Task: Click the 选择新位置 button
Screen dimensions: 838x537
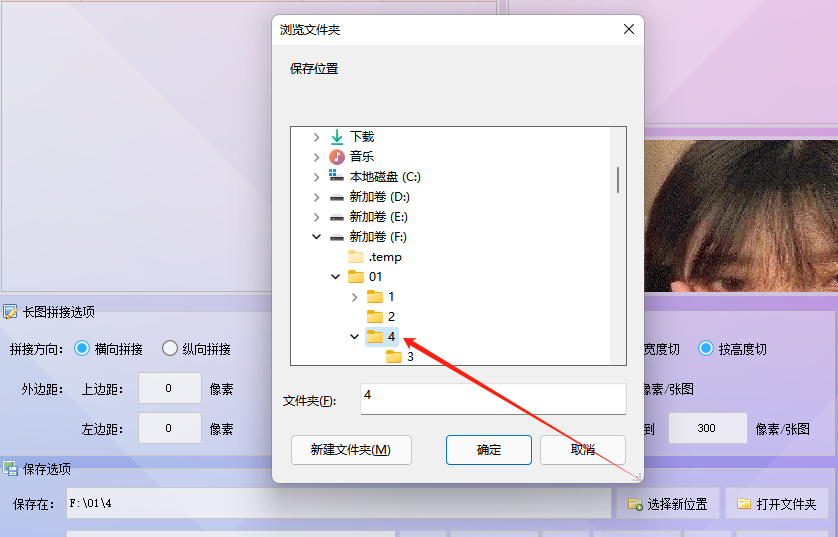Action: 668,503
